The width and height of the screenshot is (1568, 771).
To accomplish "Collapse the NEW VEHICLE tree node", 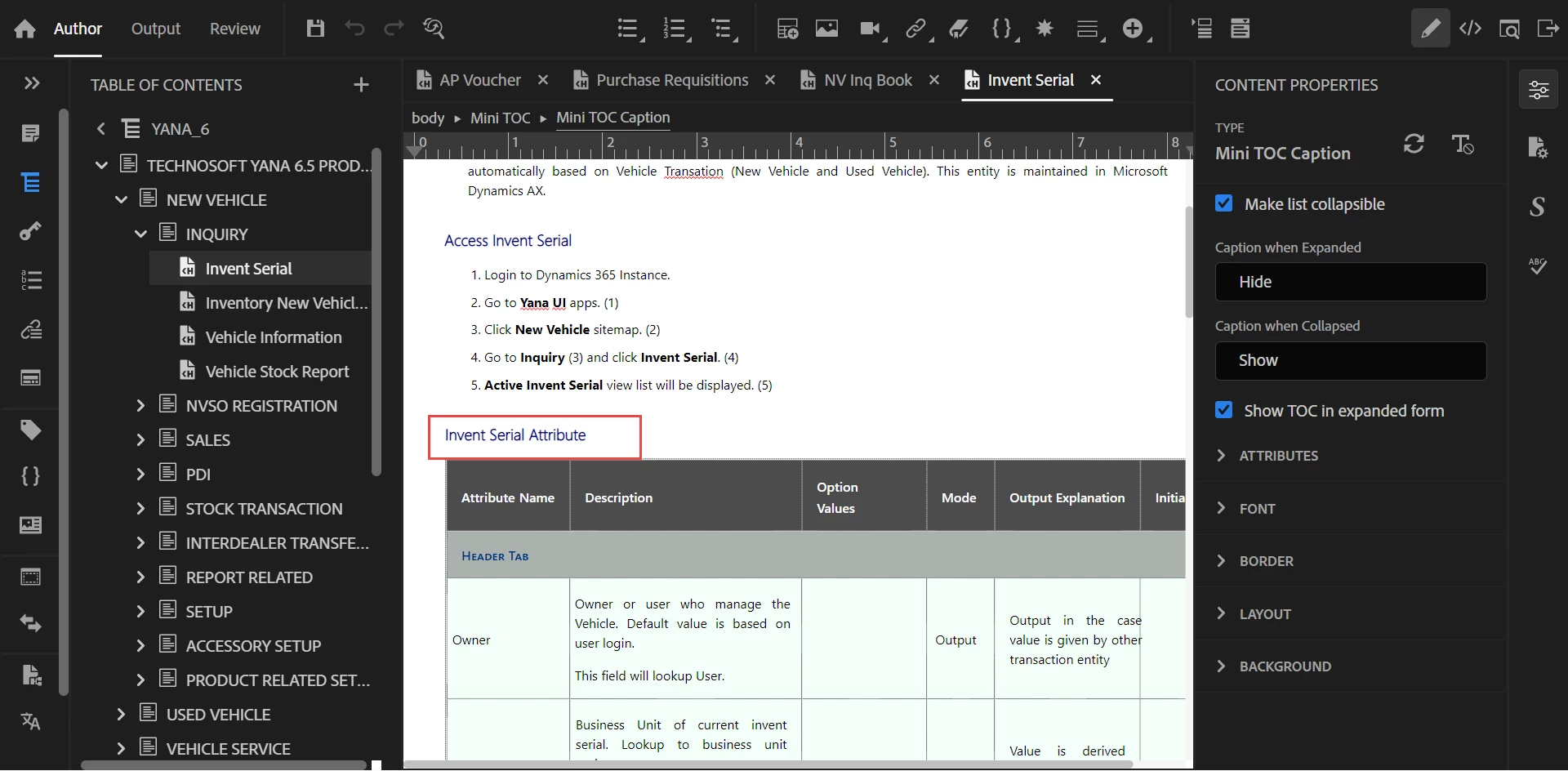I will (121, 200).
